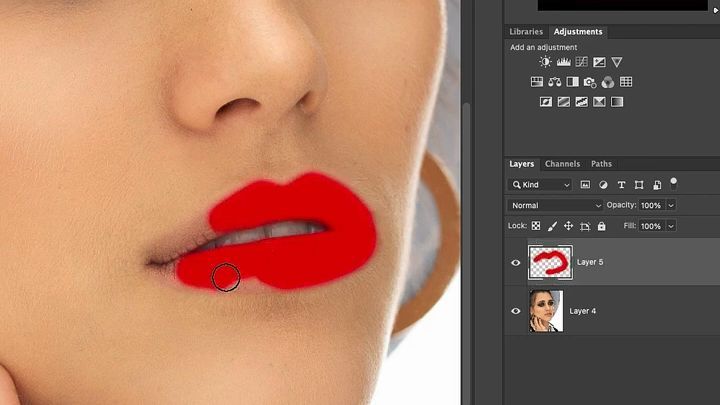Viewport: 720px width, 405px height.
Task: Add a Color Balance adjustment
Action: tap(555, 82)
